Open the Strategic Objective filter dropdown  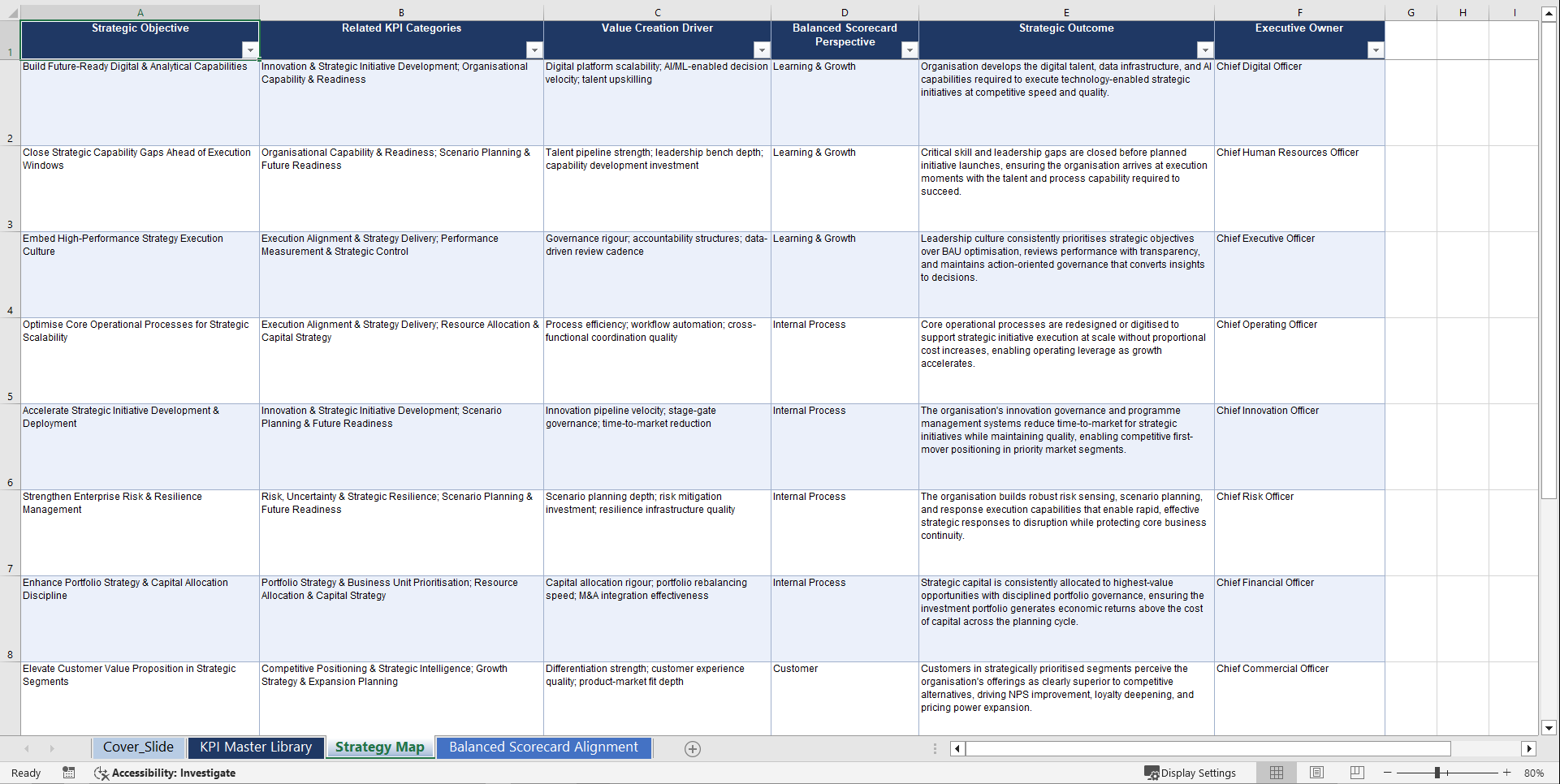point(250,50)
